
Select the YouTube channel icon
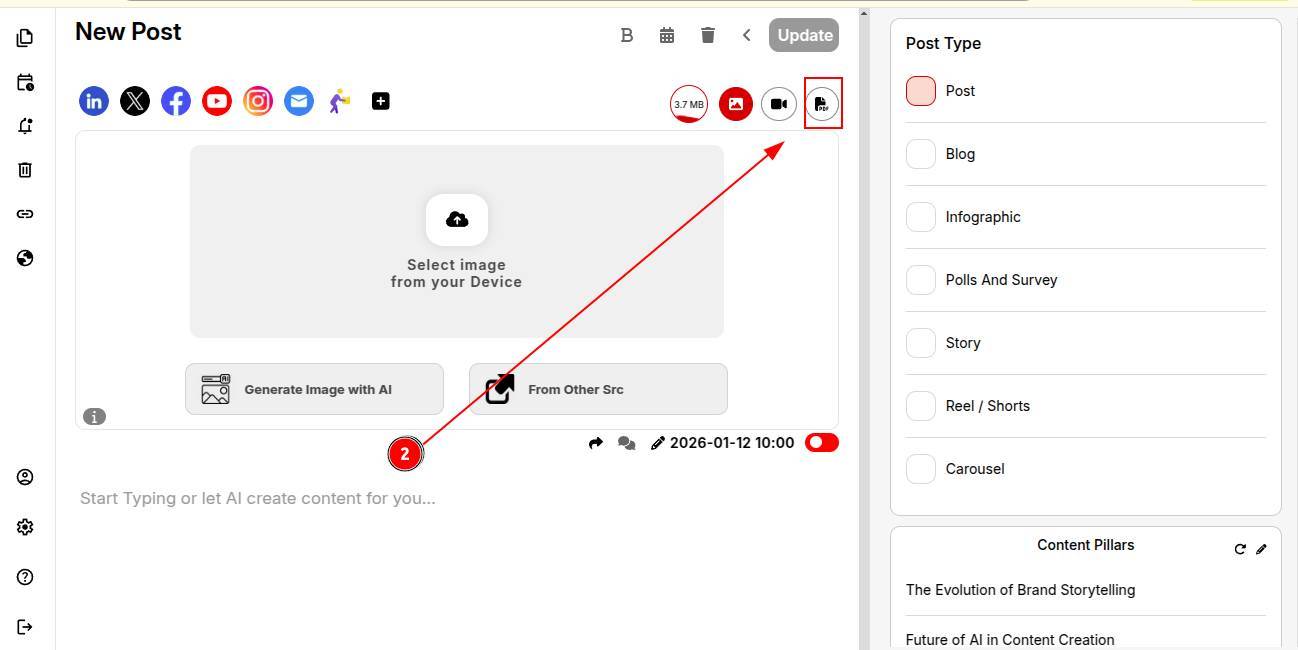click(x=217, y=101)
